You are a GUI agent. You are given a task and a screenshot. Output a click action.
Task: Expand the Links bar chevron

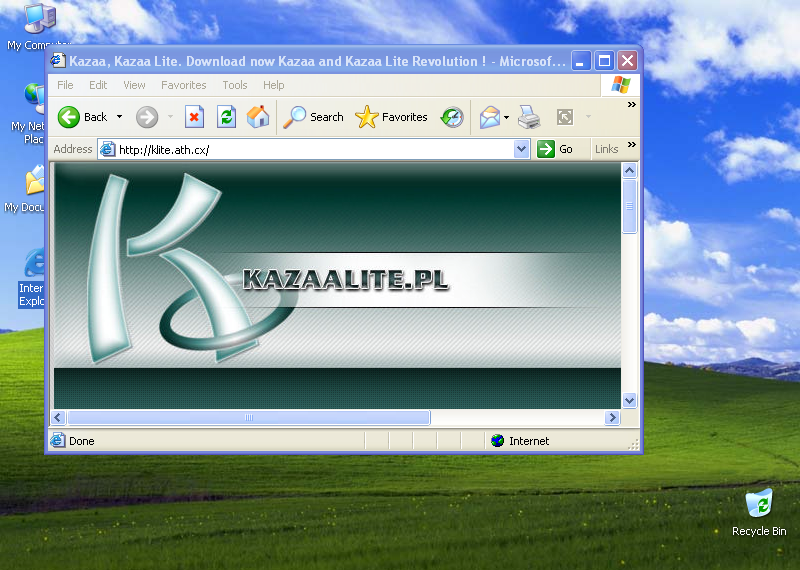point(632,144)
